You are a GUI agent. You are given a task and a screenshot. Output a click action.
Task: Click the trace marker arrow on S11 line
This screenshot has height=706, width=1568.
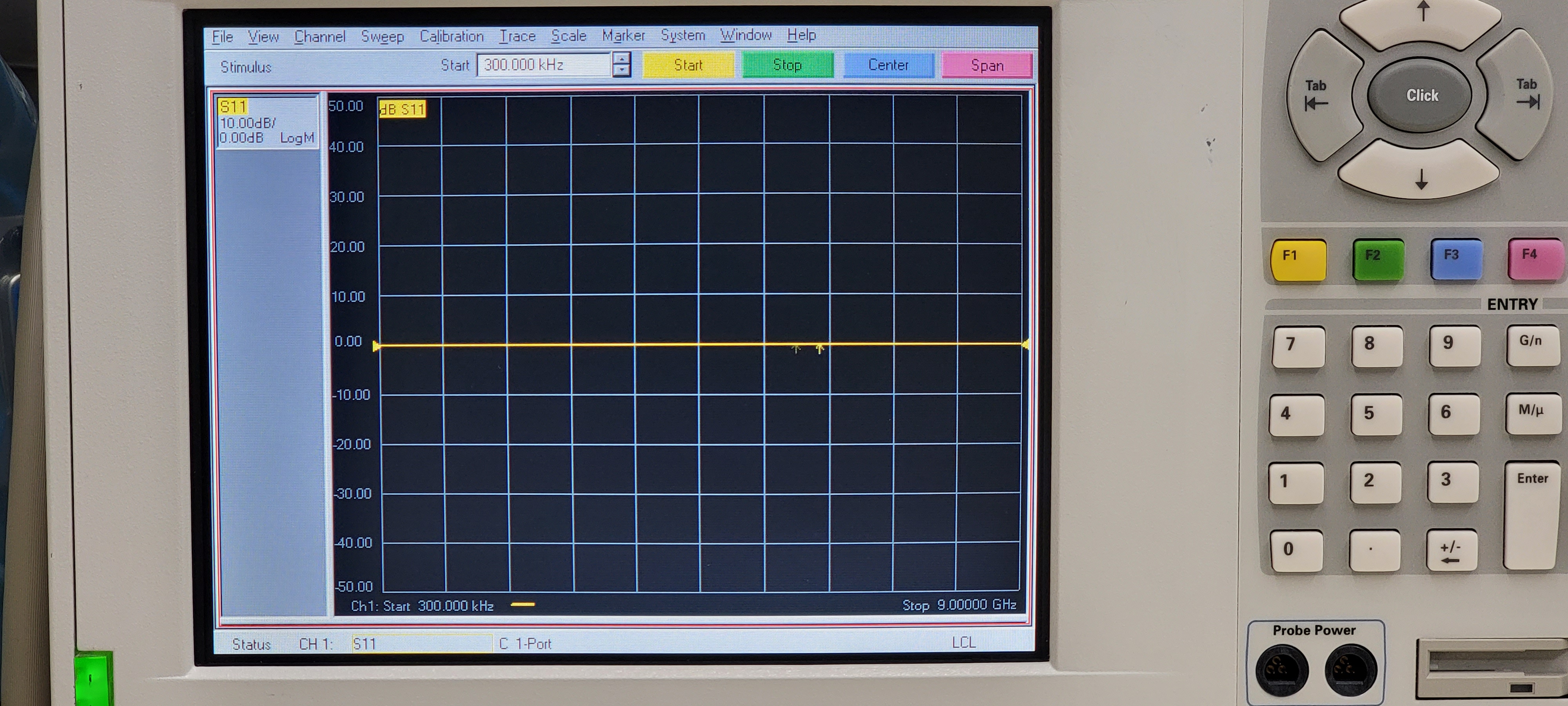[819, 349]
